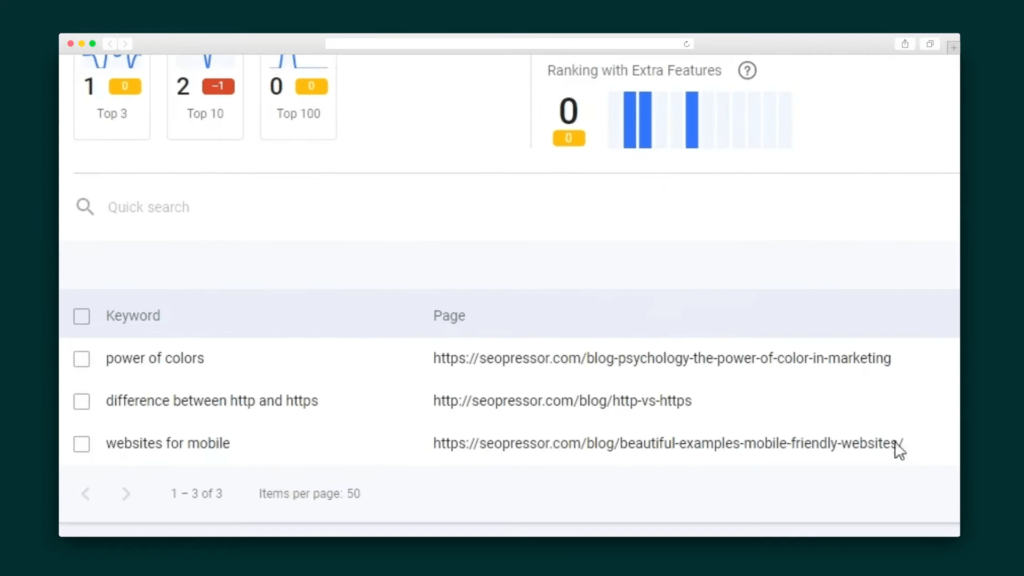Click the browser forward navigation arrow

point(125,44)
